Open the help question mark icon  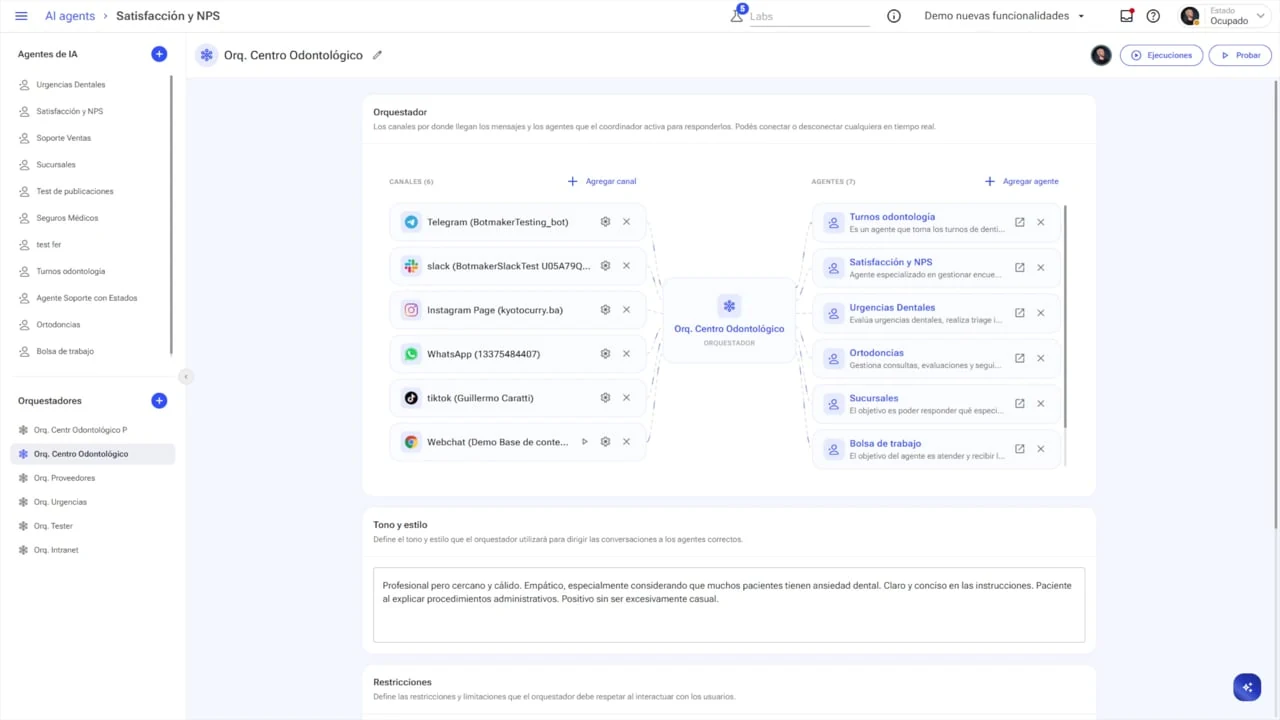(x=1153, y=16)
